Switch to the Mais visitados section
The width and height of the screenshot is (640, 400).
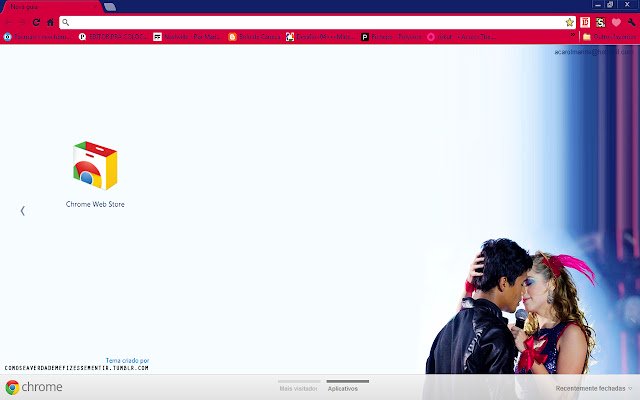pos(299,387)
